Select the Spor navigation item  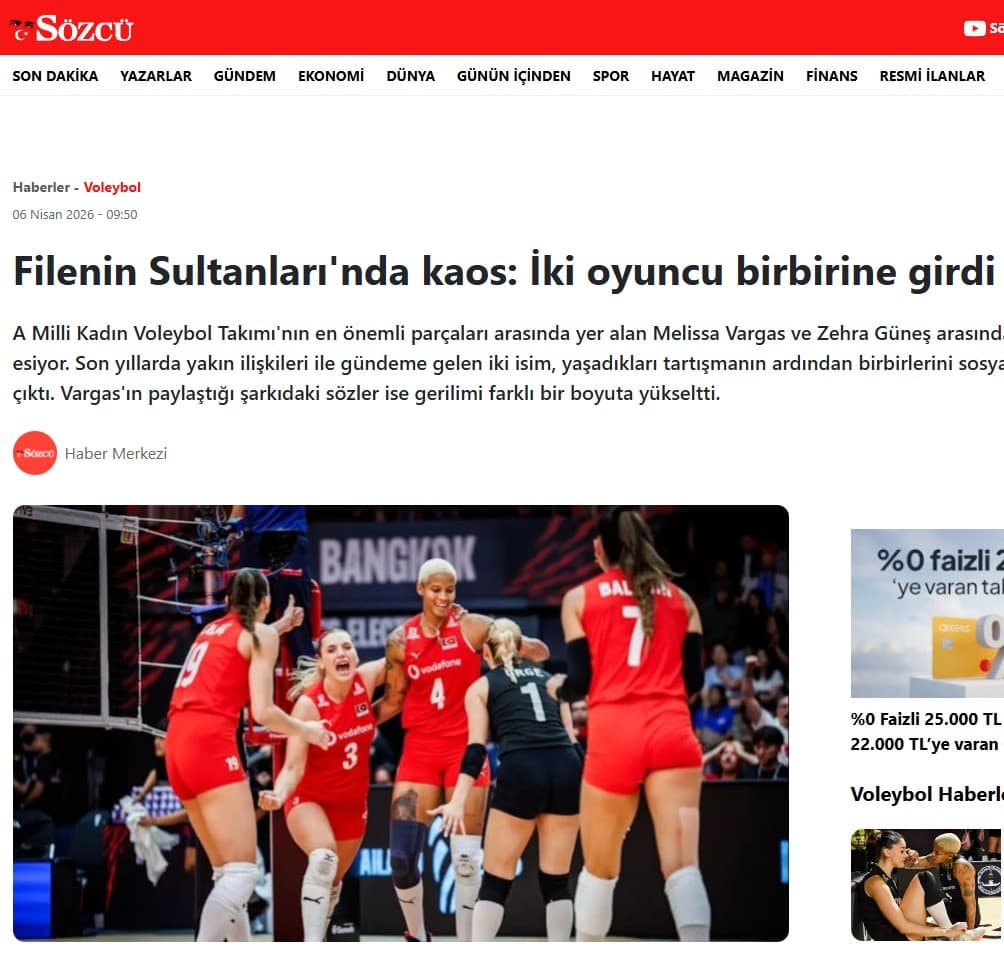[611, 76]
